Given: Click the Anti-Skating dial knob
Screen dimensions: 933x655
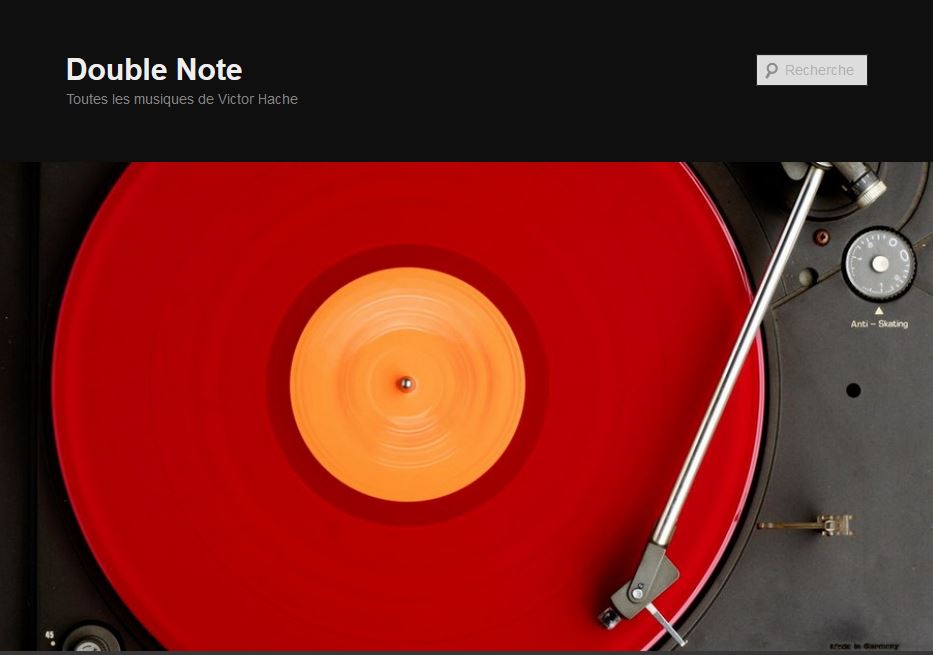Looking at the screenshot, I should pyautogui.click(x=879, y=264).
